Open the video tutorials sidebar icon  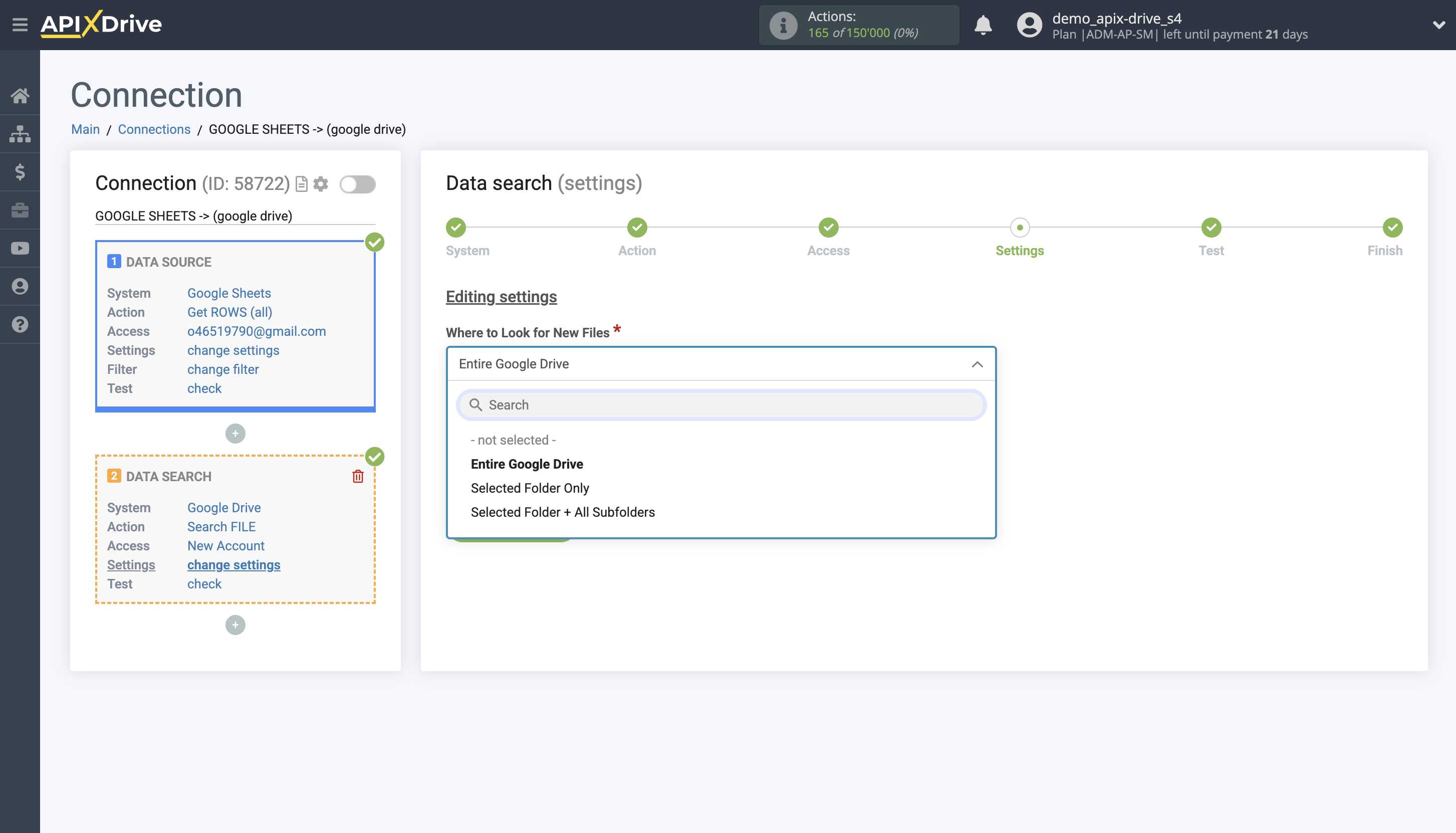(20, 248)
